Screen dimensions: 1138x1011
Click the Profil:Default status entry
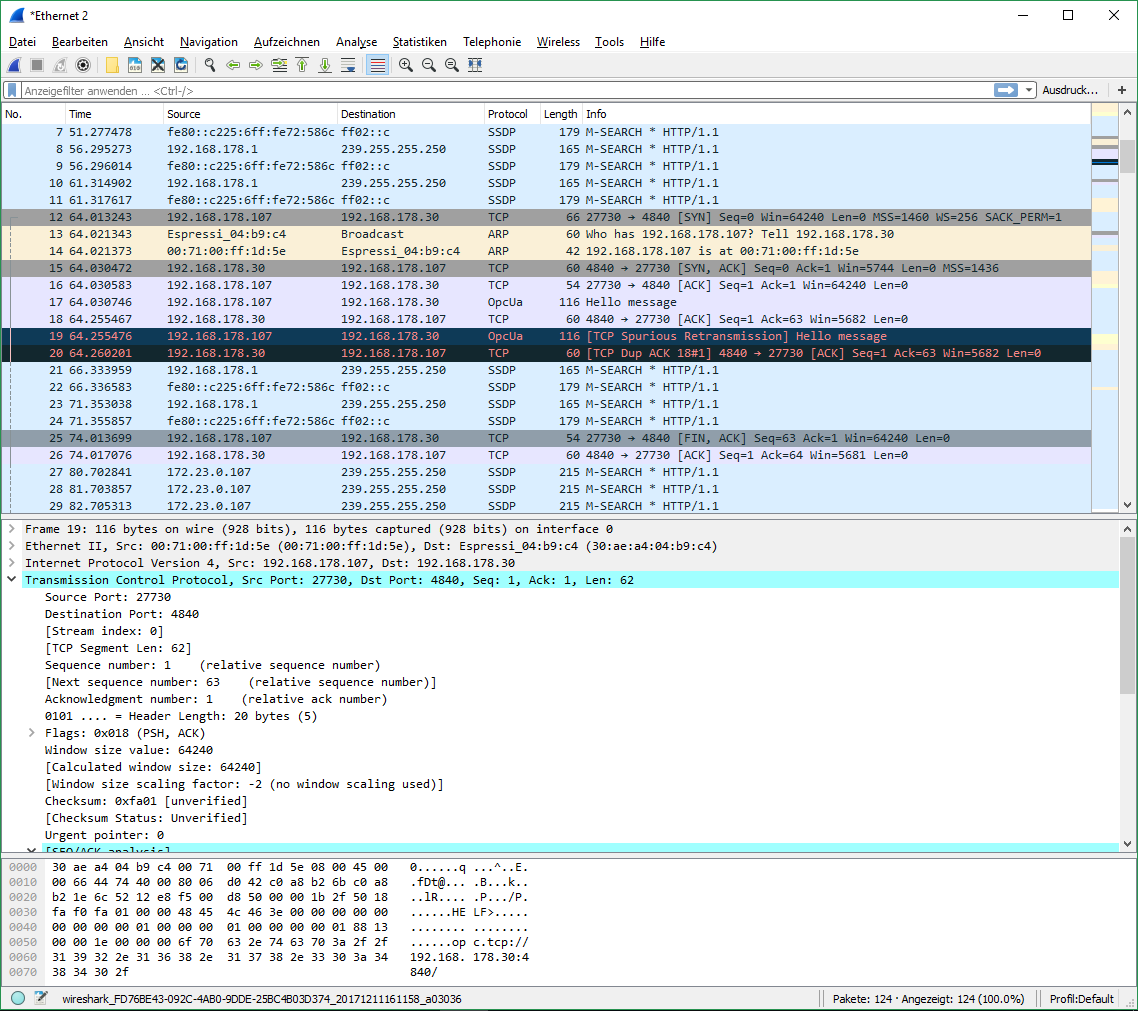[1081, 999]
